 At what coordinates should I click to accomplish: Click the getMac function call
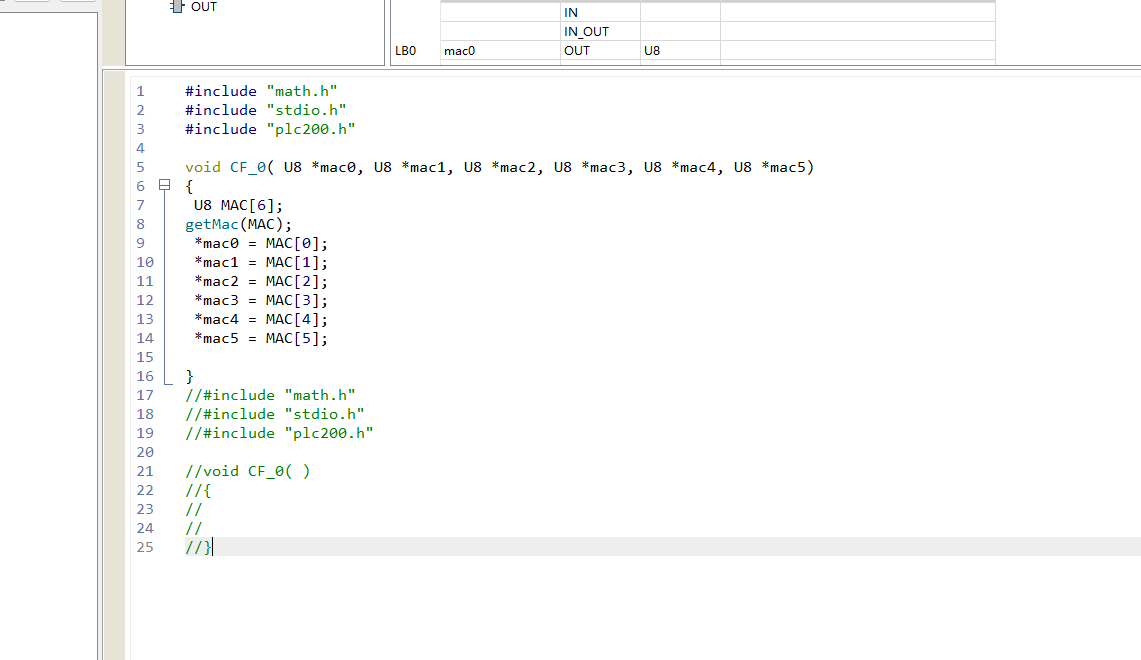coord(212,224)
